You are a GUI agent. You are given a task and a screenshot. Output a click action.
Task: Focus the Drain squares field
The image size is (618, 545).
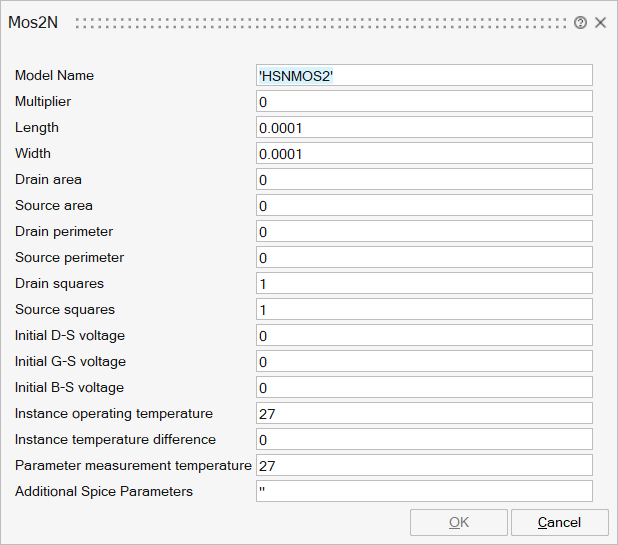coord(424,283)
